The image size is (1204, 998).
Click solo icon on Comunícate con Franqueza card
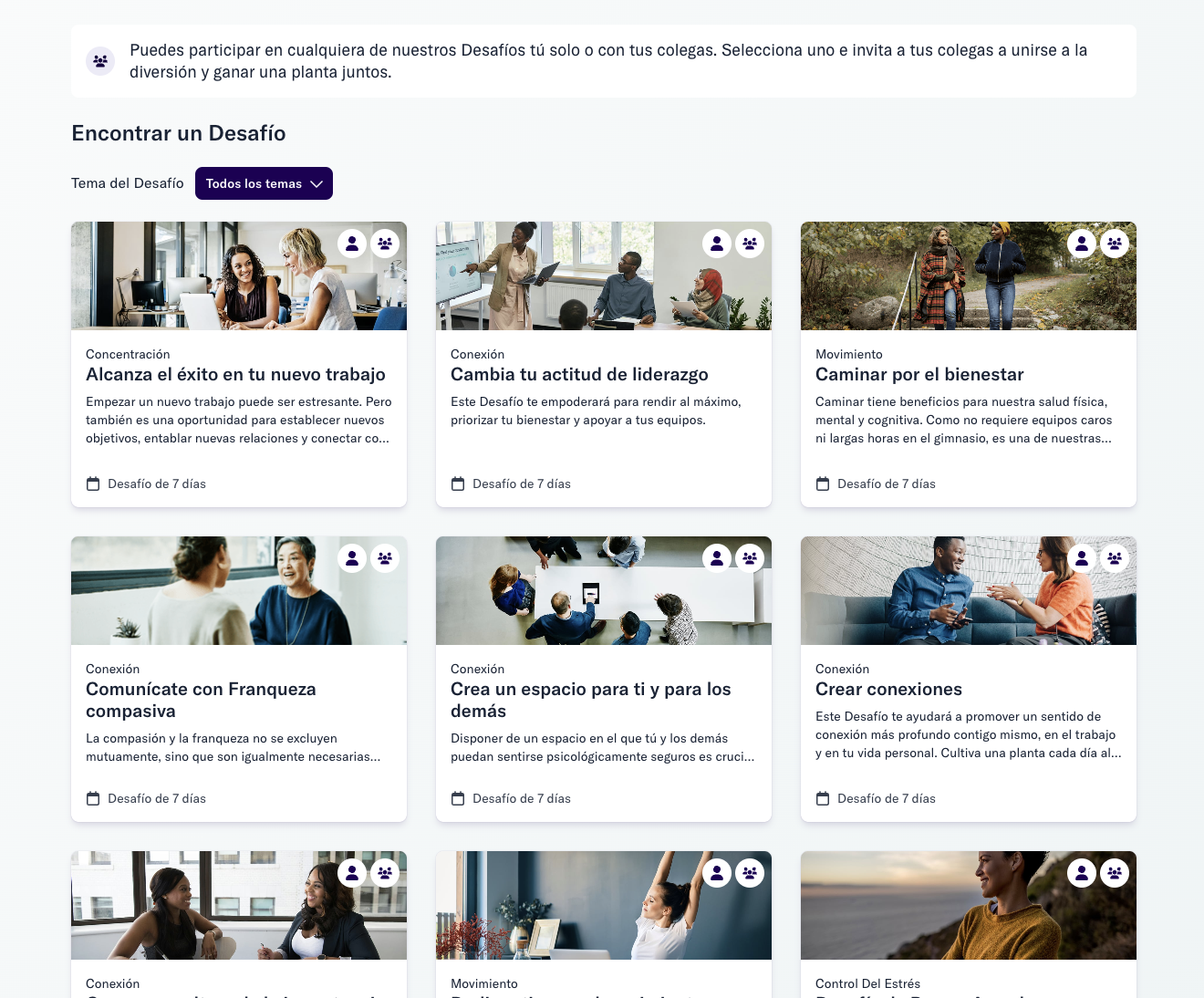coord(352,558)
